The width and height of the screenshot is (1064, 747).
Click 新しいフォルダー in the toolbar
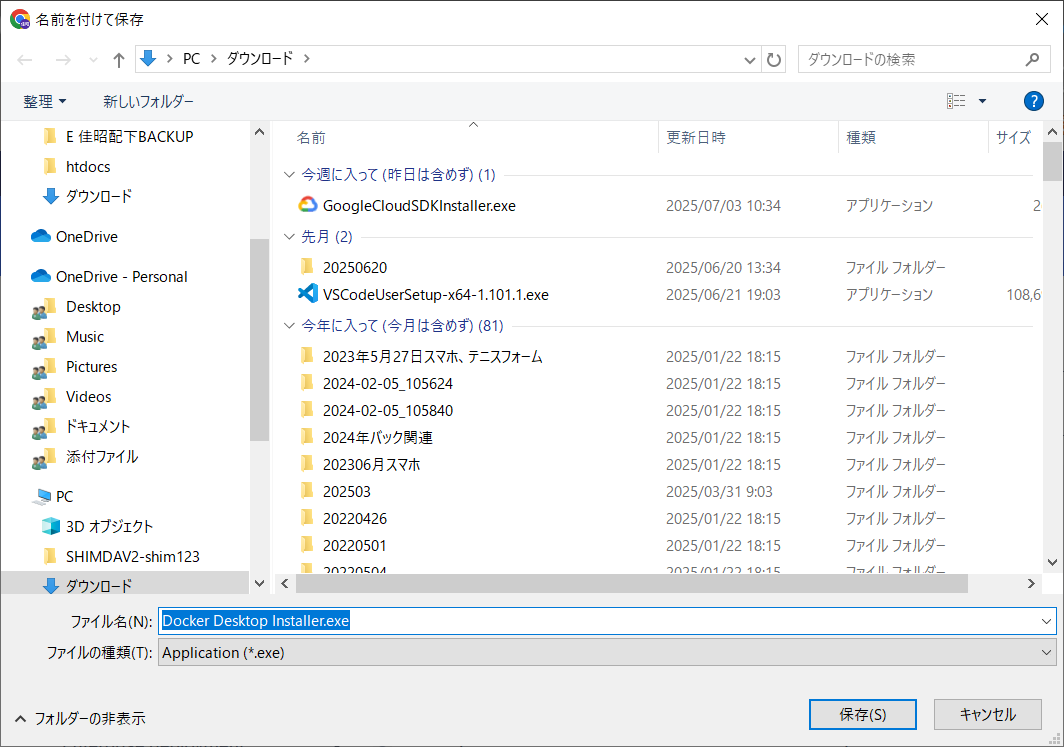coord(148,102)
